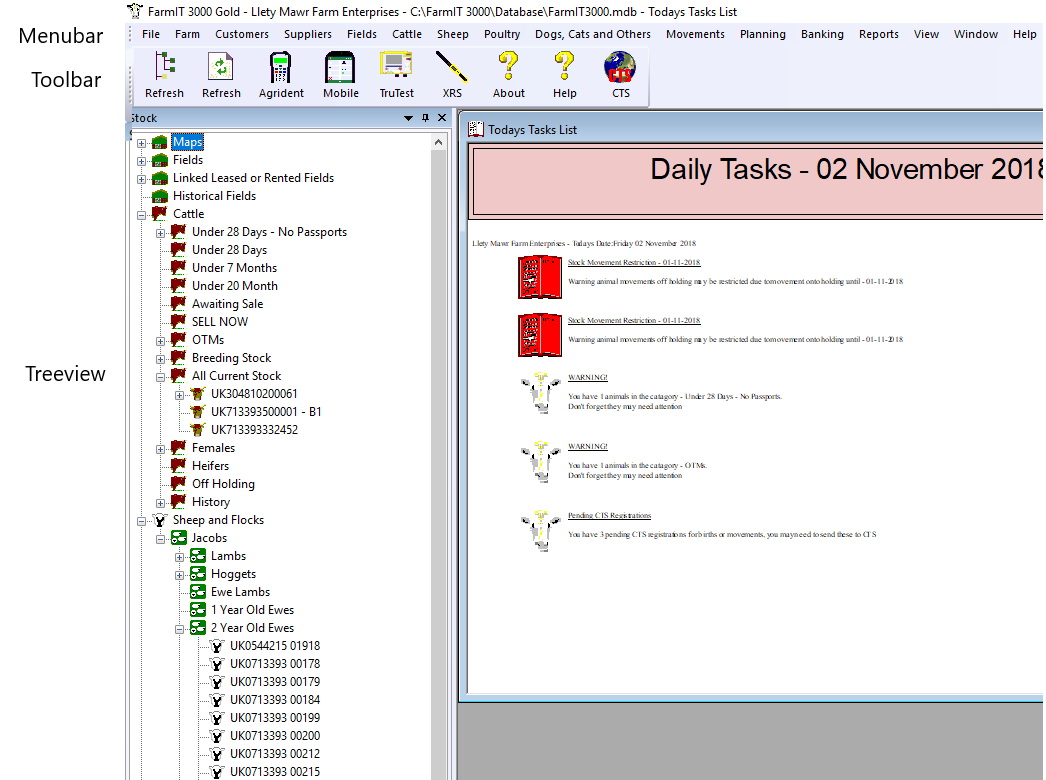Open the Window menu
Image resolution: width=1046 pixels, height=780 pixels.
pos(975,34)
